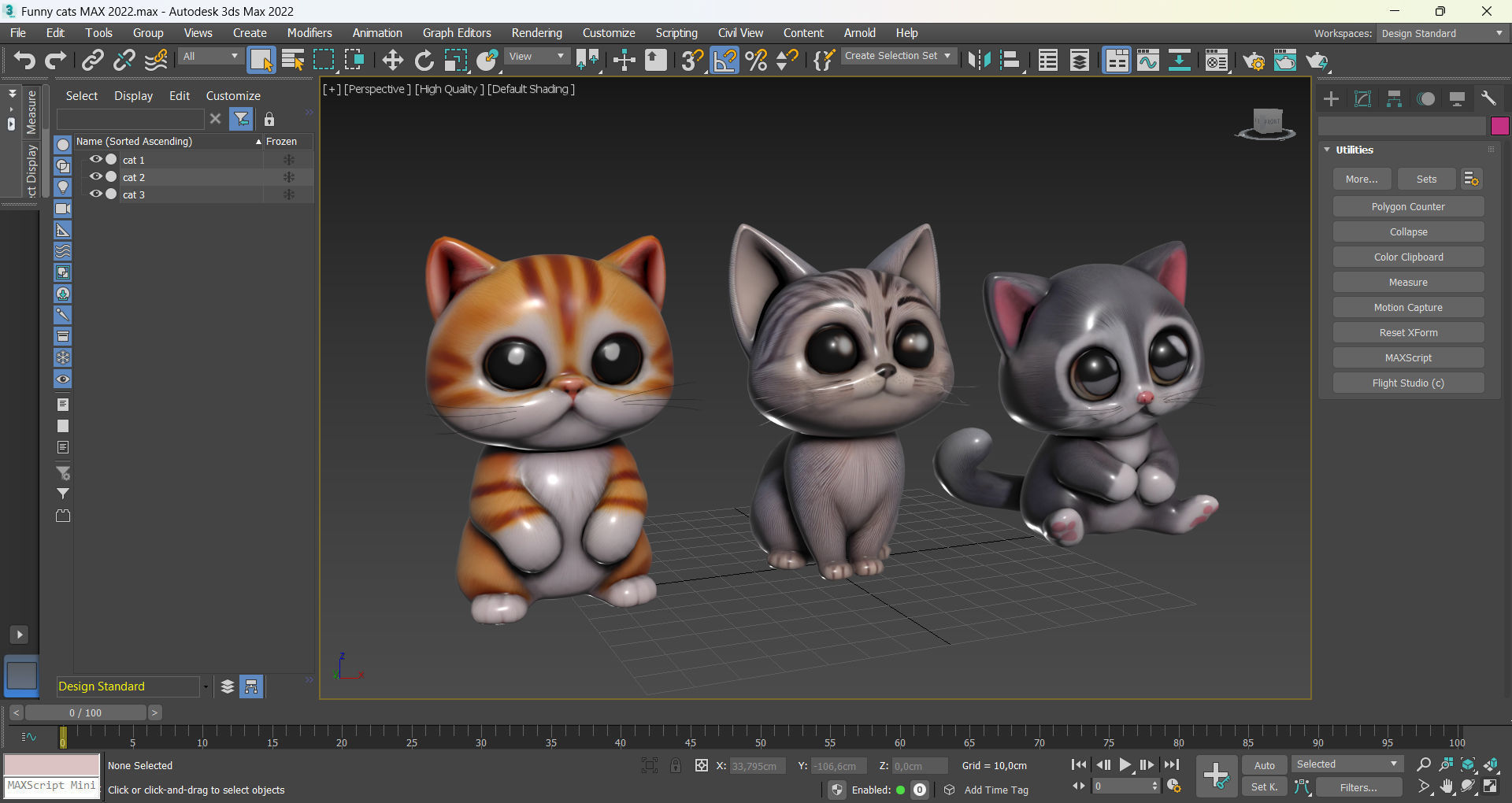Click the Color Clipboard button

point(1408,257)
